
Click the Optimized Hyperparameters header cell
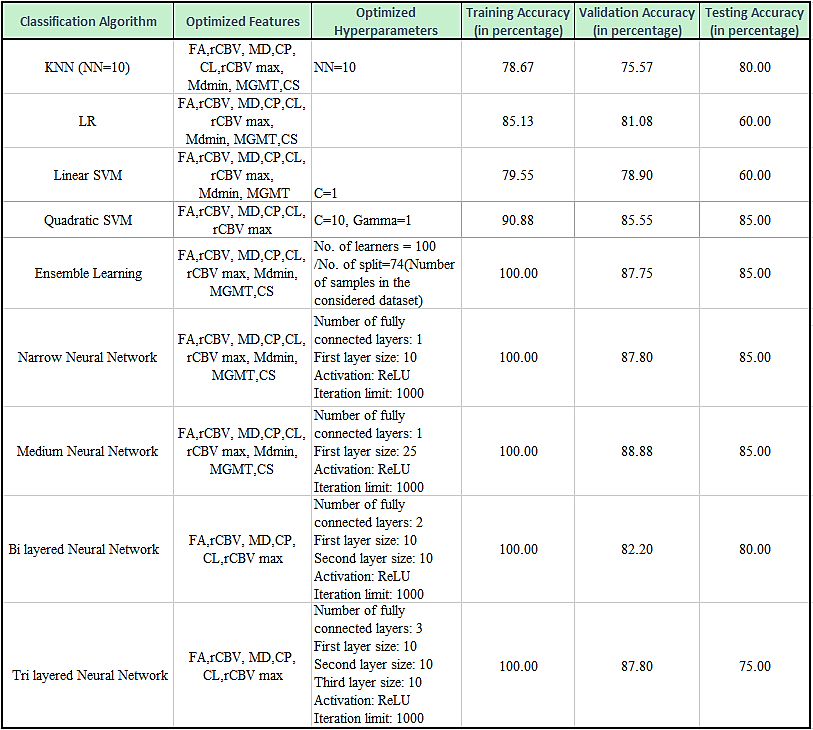point(385,21)
